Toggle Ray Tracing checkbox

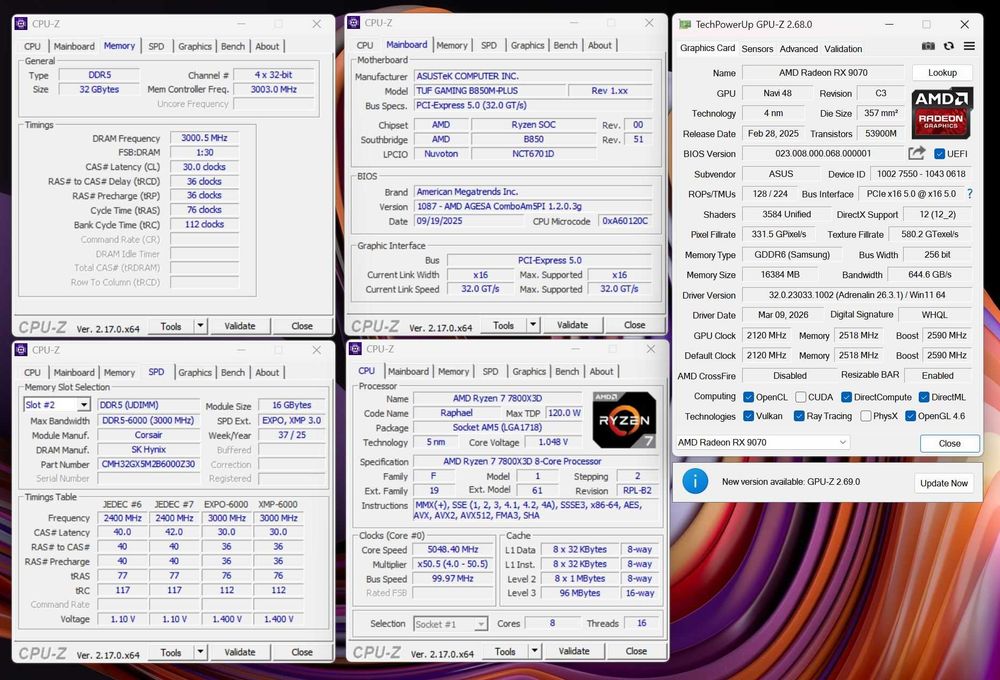click(x=799, y=416)
